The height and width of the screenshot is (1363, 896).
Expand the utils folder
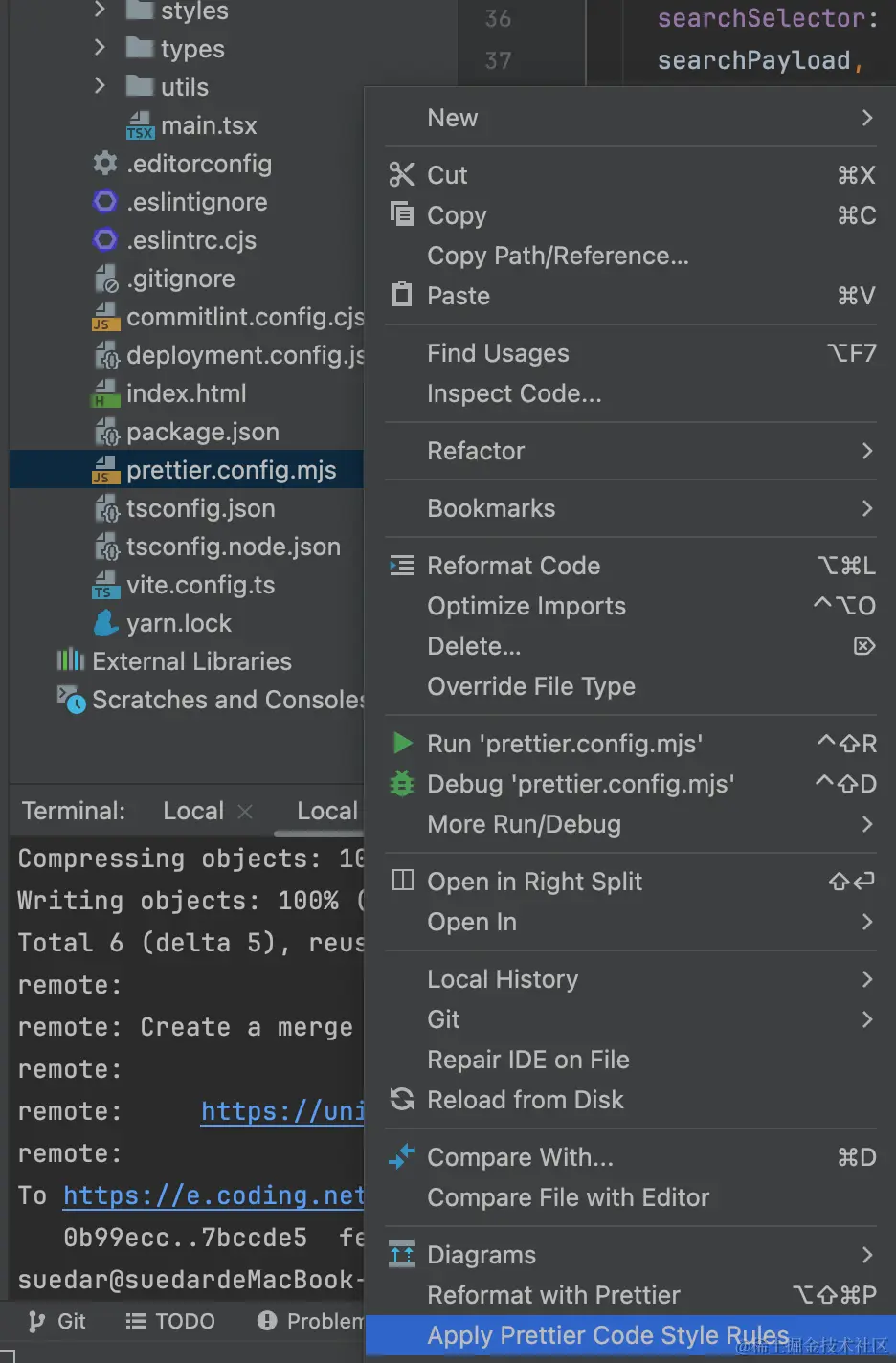coord(99,86)
